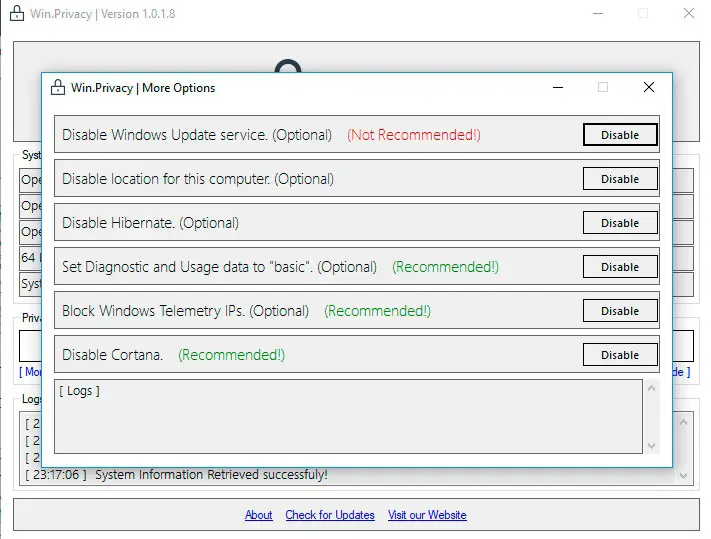Click '(Recommended!)' label beside Diagnostic data
The image size is (711, 539).
coord(445,267)
